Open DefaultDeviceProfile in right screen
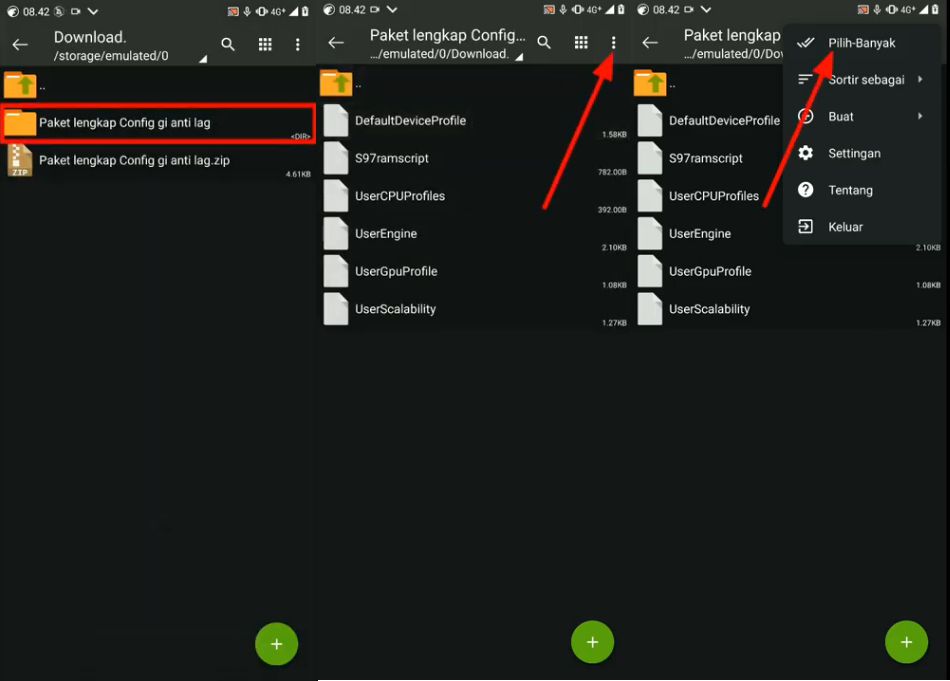The height and width of the screenshot is (681, 950). coord(709,121)
